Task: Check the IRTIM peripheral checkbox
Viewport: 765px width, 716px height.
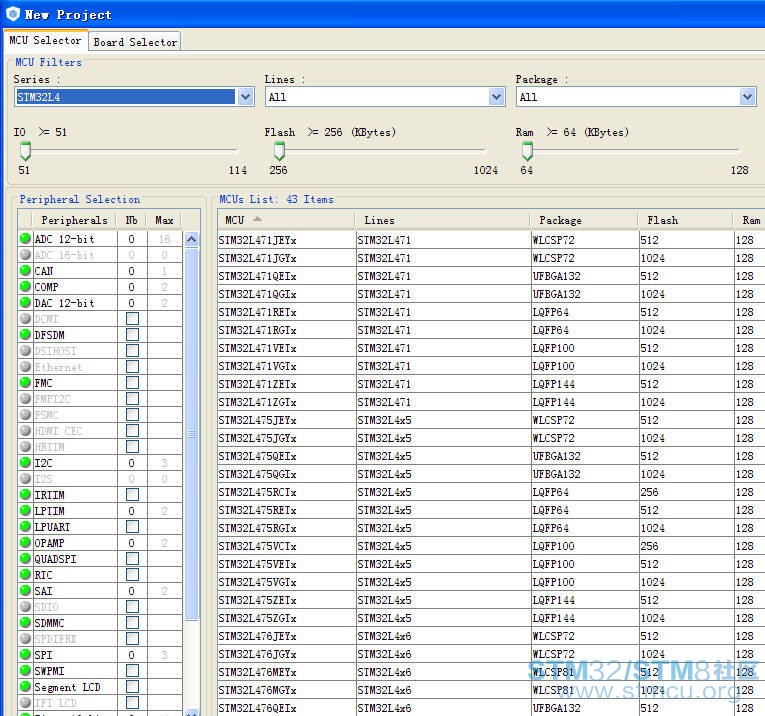Action: (x=132, y=495)
